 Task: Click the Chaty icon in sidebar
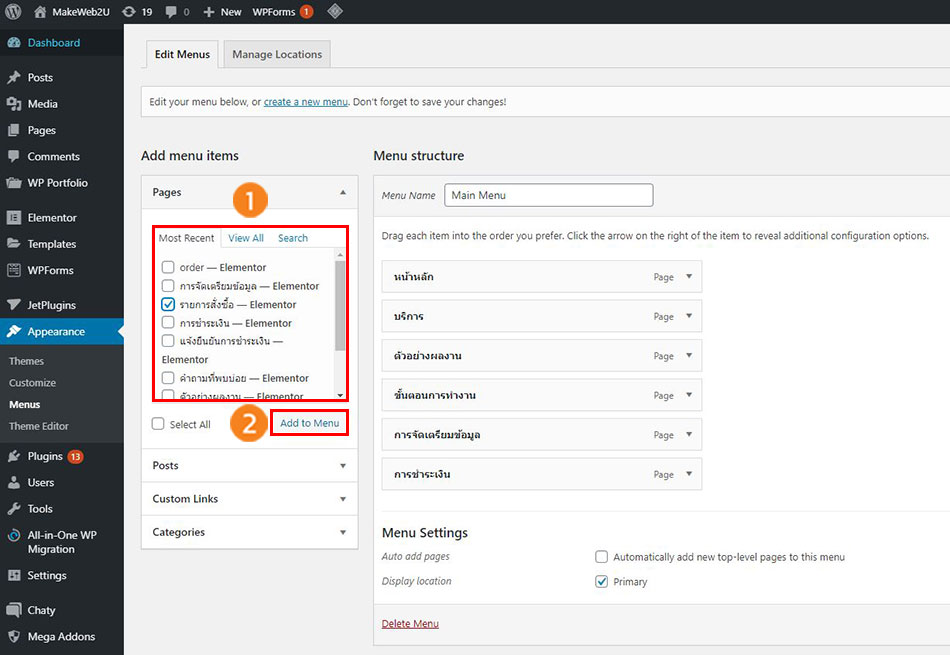pyautogui.click(x=14, y=610)
